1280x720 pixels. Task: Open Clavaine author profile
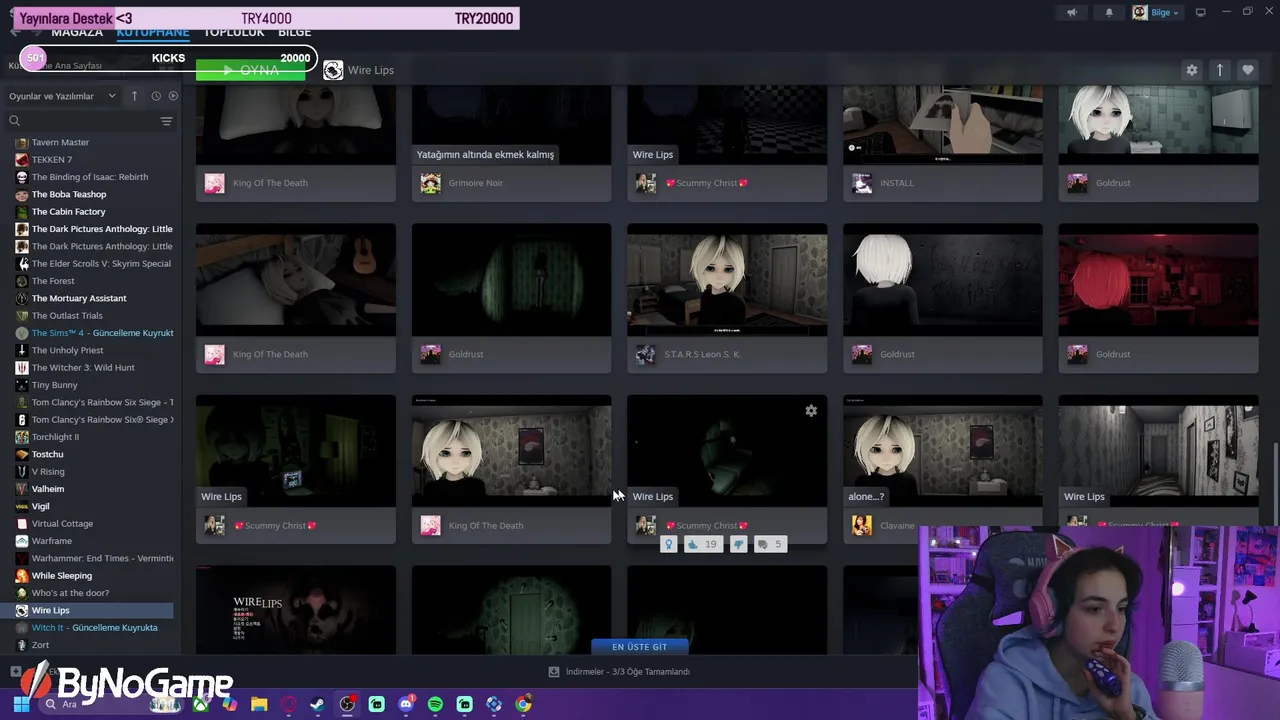(x=897, y=525)
